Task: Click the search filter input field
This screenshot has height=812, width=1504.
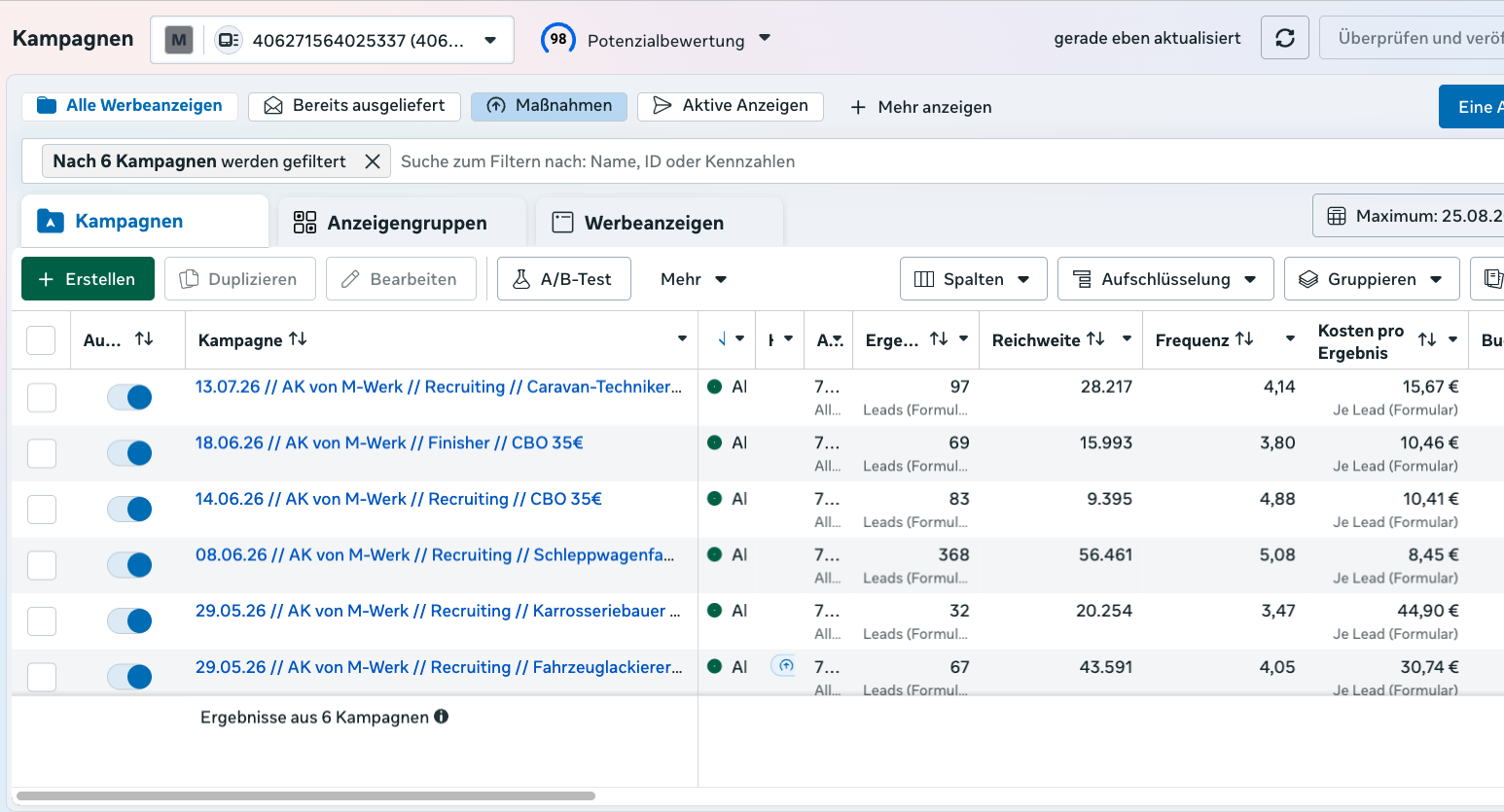Action: (x=949, y=161)
